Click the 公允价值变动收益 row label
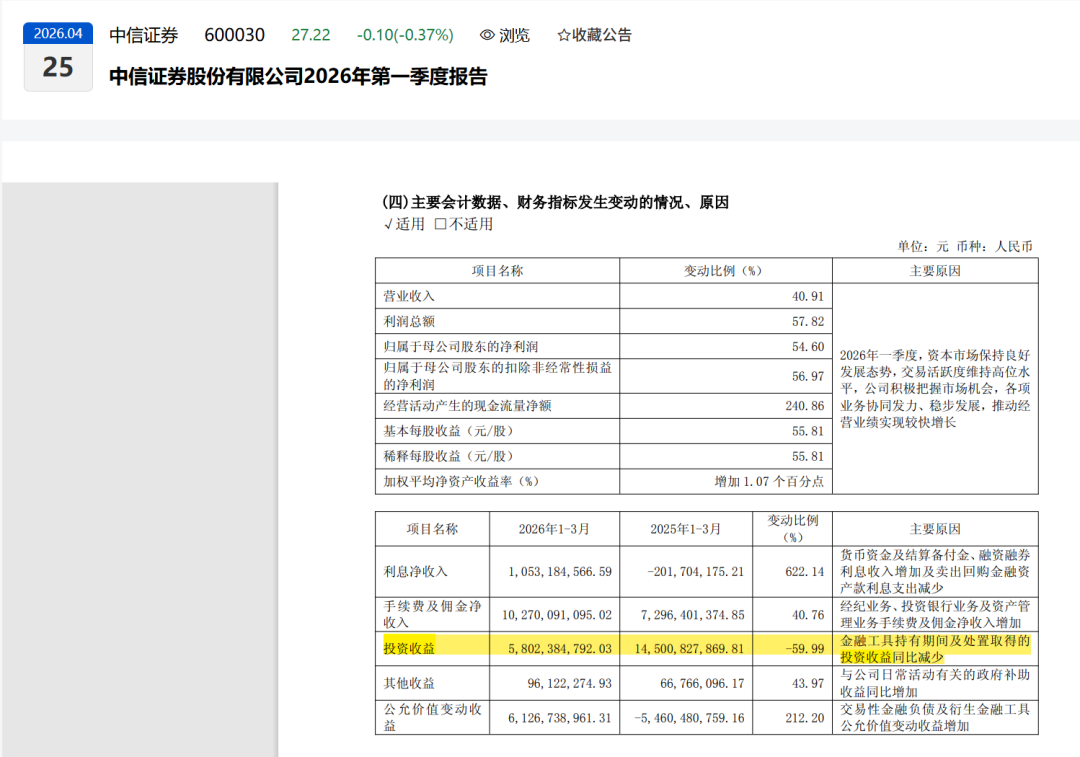Screen dimensions: 1080x757 click(x=432, y=717)
